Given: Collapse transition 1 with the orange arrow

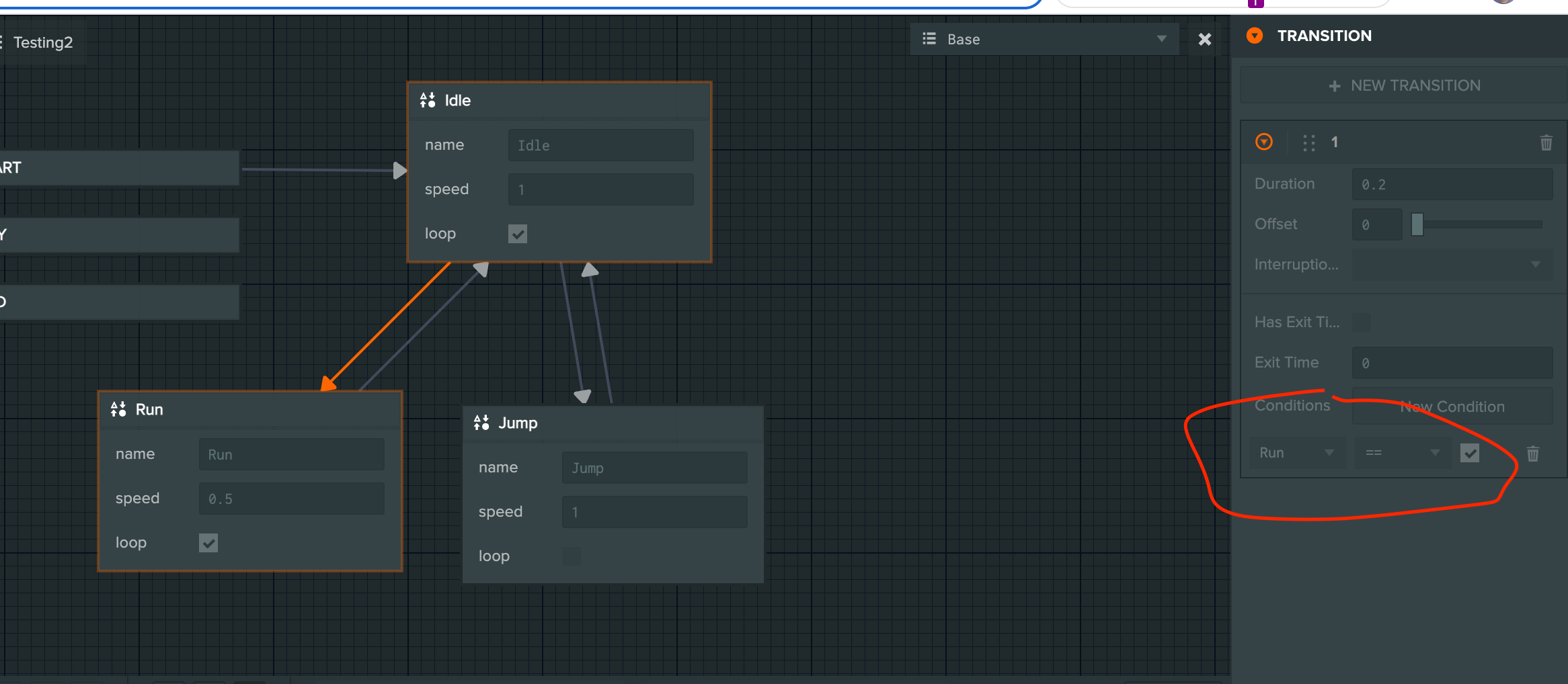Looking at the screenshot, I should 1264,142.
